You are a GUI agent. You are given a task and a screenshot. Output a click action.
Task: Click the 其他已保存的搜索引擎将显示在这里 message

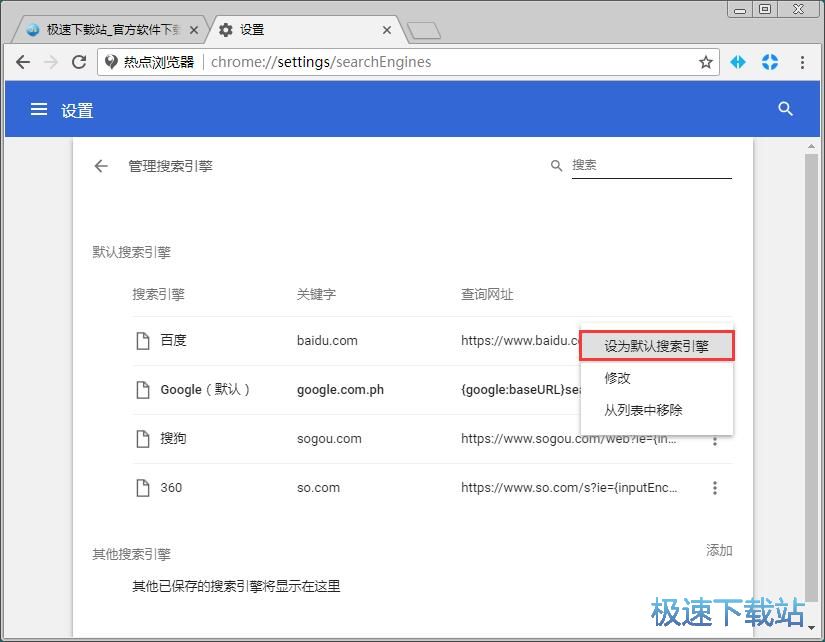(x=236, y=586)
